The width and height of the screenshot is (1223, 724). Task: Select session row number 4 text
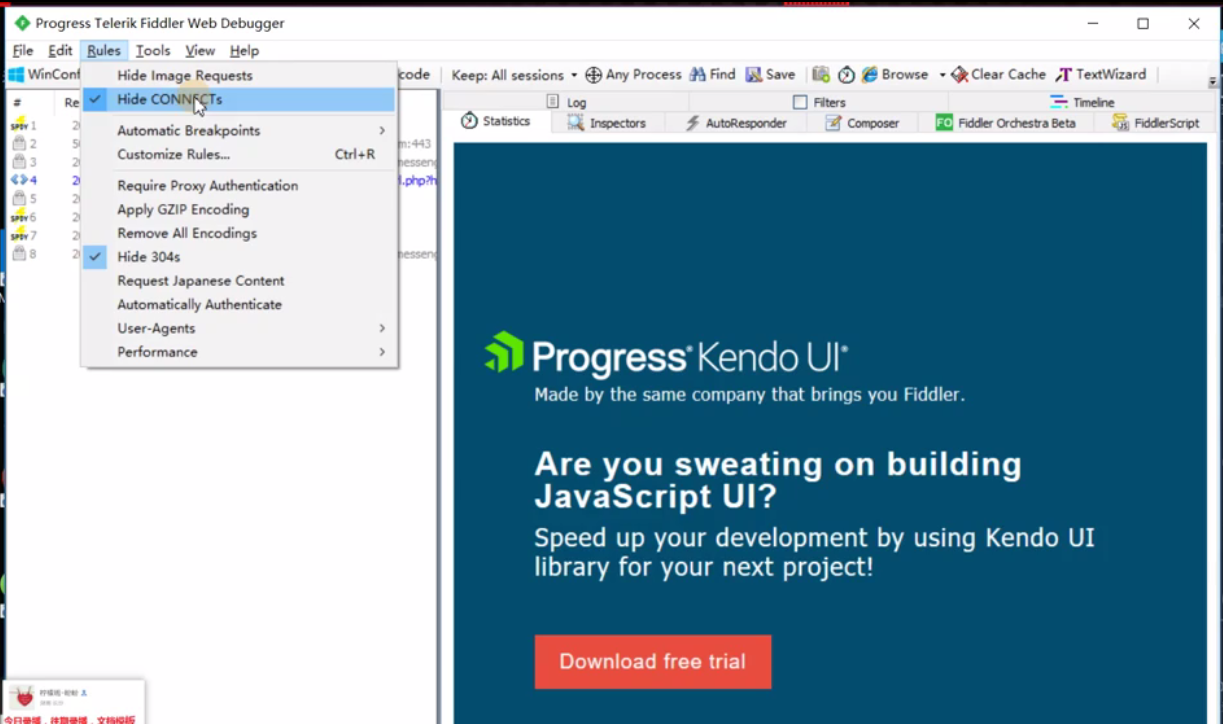pyautogui.click(x=33, y=181)
